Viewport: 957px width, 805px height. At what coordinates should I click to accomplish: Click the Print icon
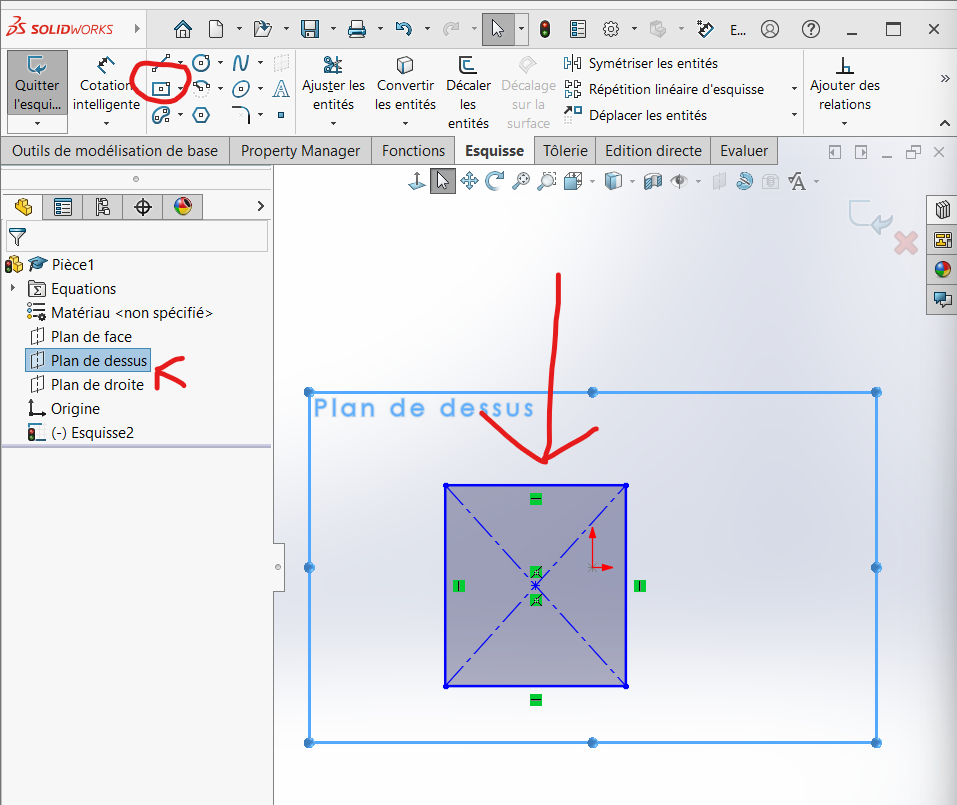coord(356,29)
